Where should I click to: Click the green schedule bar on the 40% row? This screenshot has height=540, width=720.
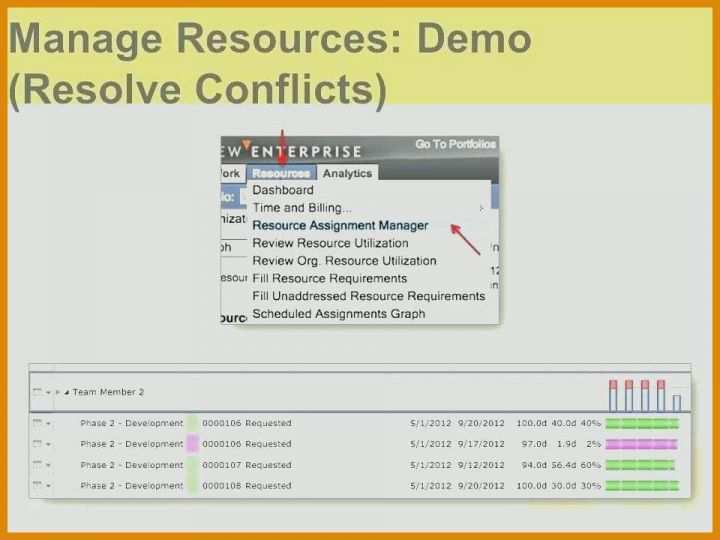point(642,423)
